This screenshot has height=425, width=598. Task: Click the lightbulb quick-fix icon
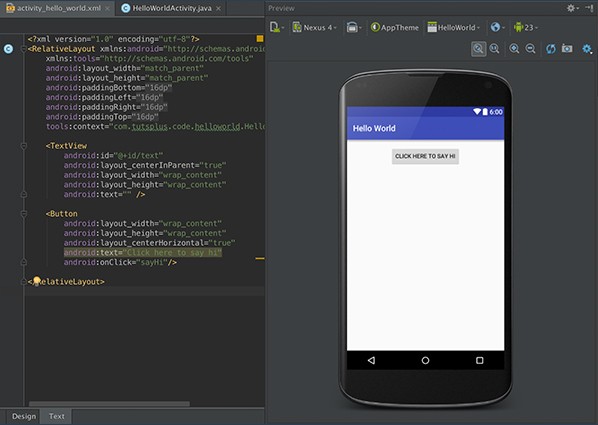(37, 281)
